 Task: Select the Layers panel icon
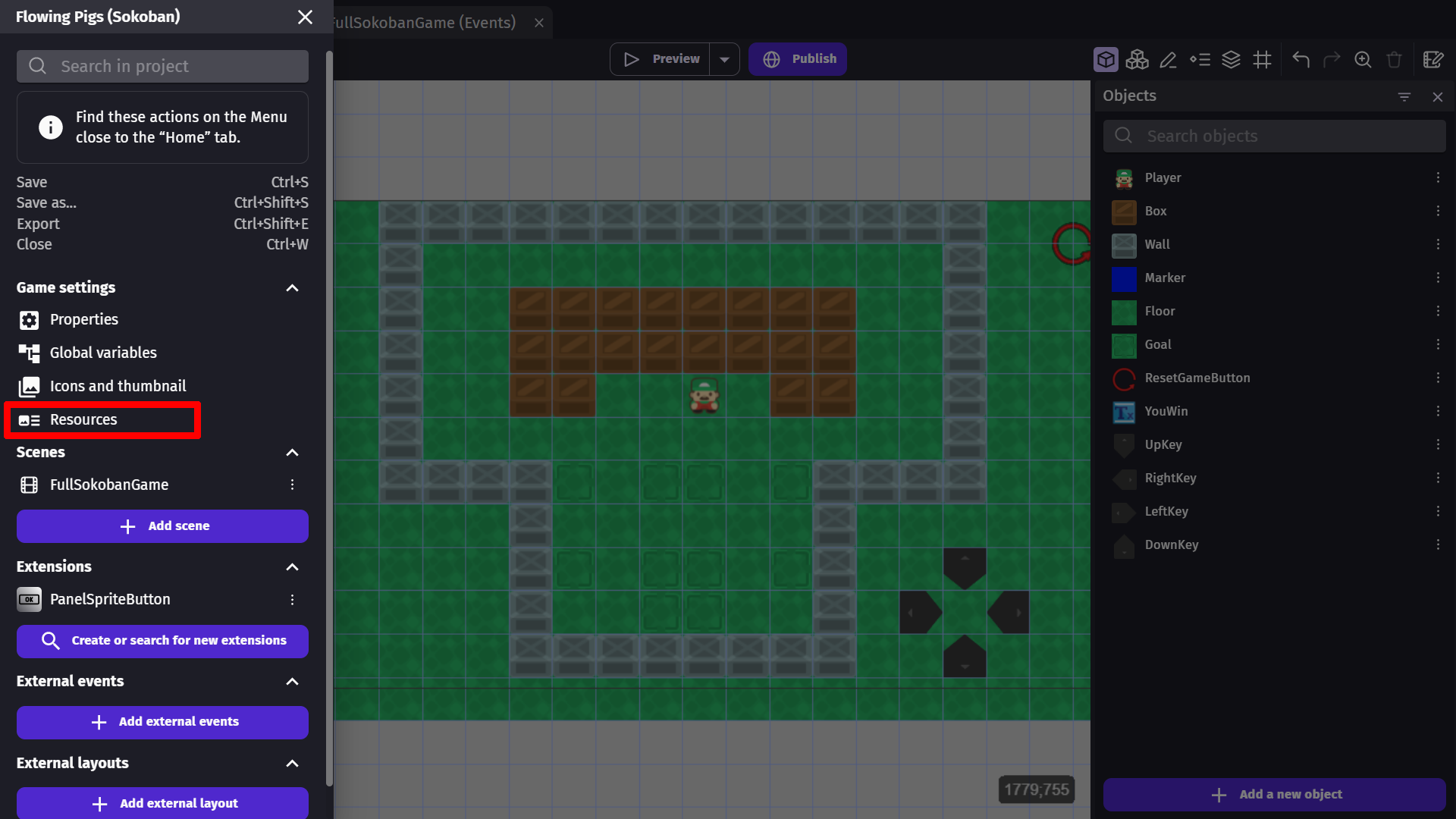(1230, 59)
